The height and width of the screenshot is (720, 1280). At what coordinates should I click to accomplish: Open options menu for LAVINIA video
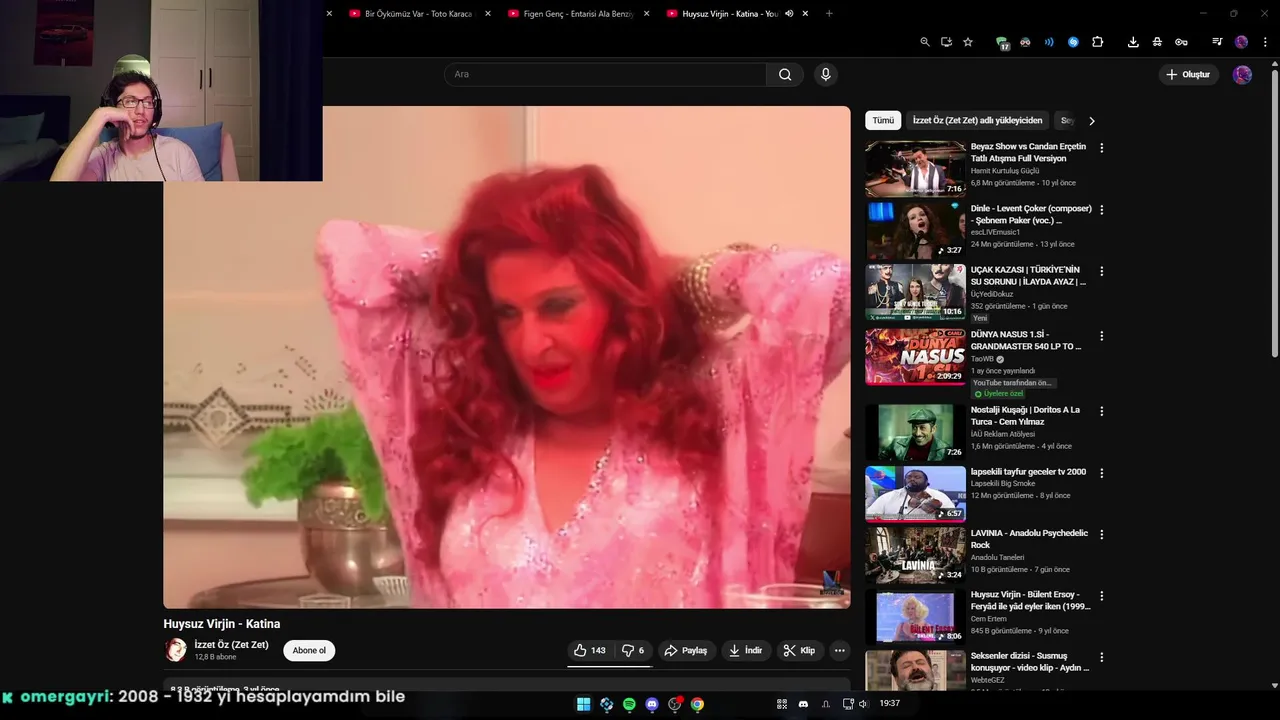pos(1102,534)
